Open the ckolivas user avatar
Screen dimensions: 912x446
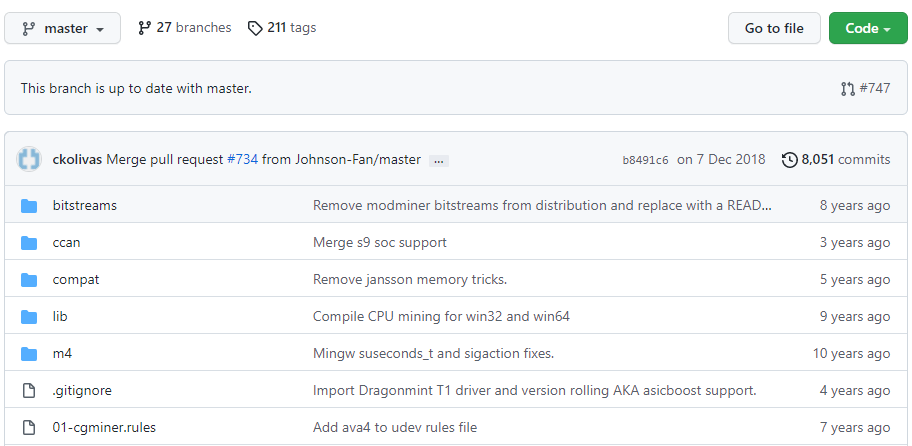(30, 160)
